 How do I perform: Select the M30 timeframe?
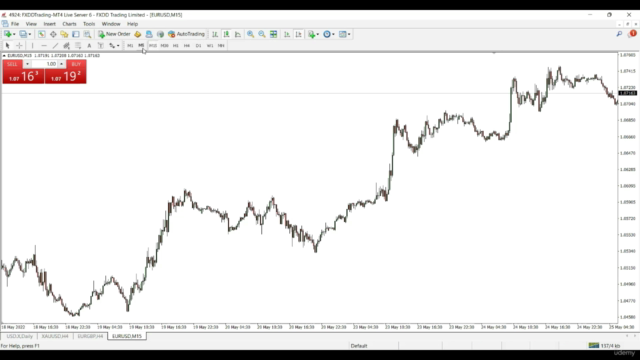click(164, 46)
